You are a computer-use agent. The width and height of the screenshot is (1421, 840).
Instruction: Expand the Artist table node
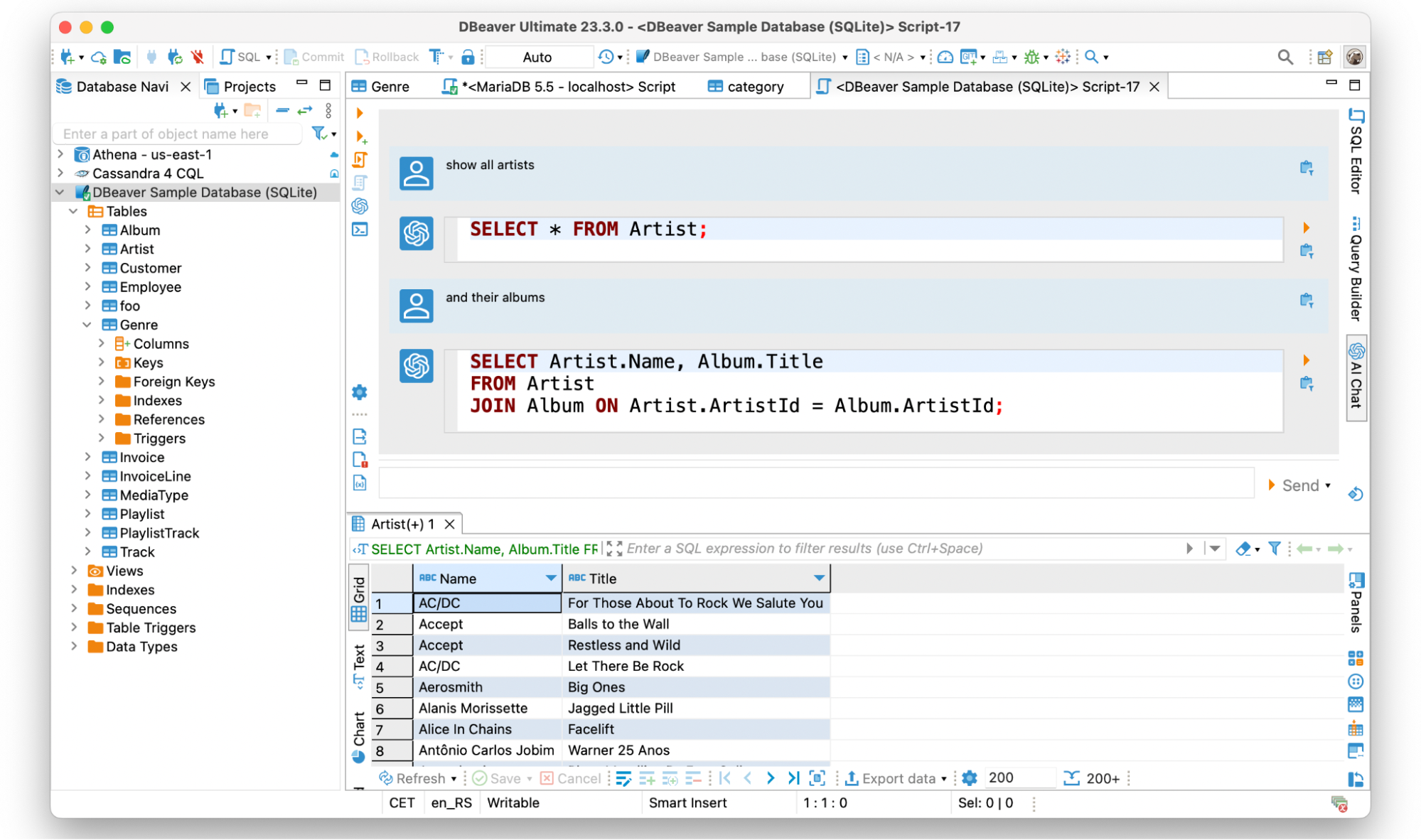coord(87,249)
